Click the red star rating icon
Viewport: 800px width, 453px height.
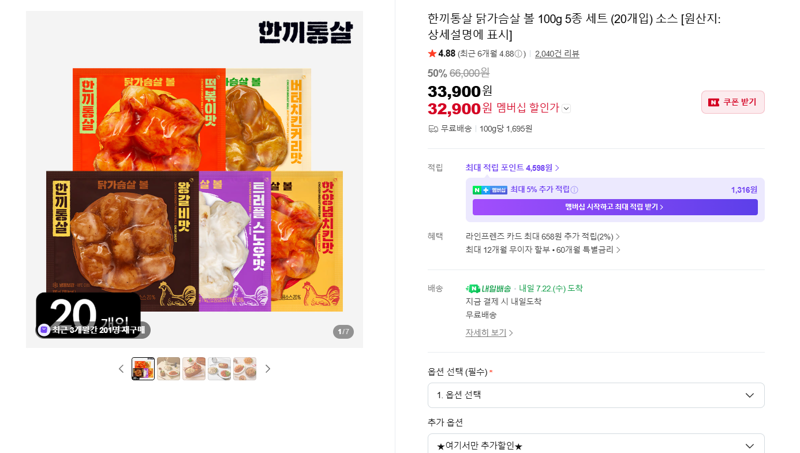432,53
